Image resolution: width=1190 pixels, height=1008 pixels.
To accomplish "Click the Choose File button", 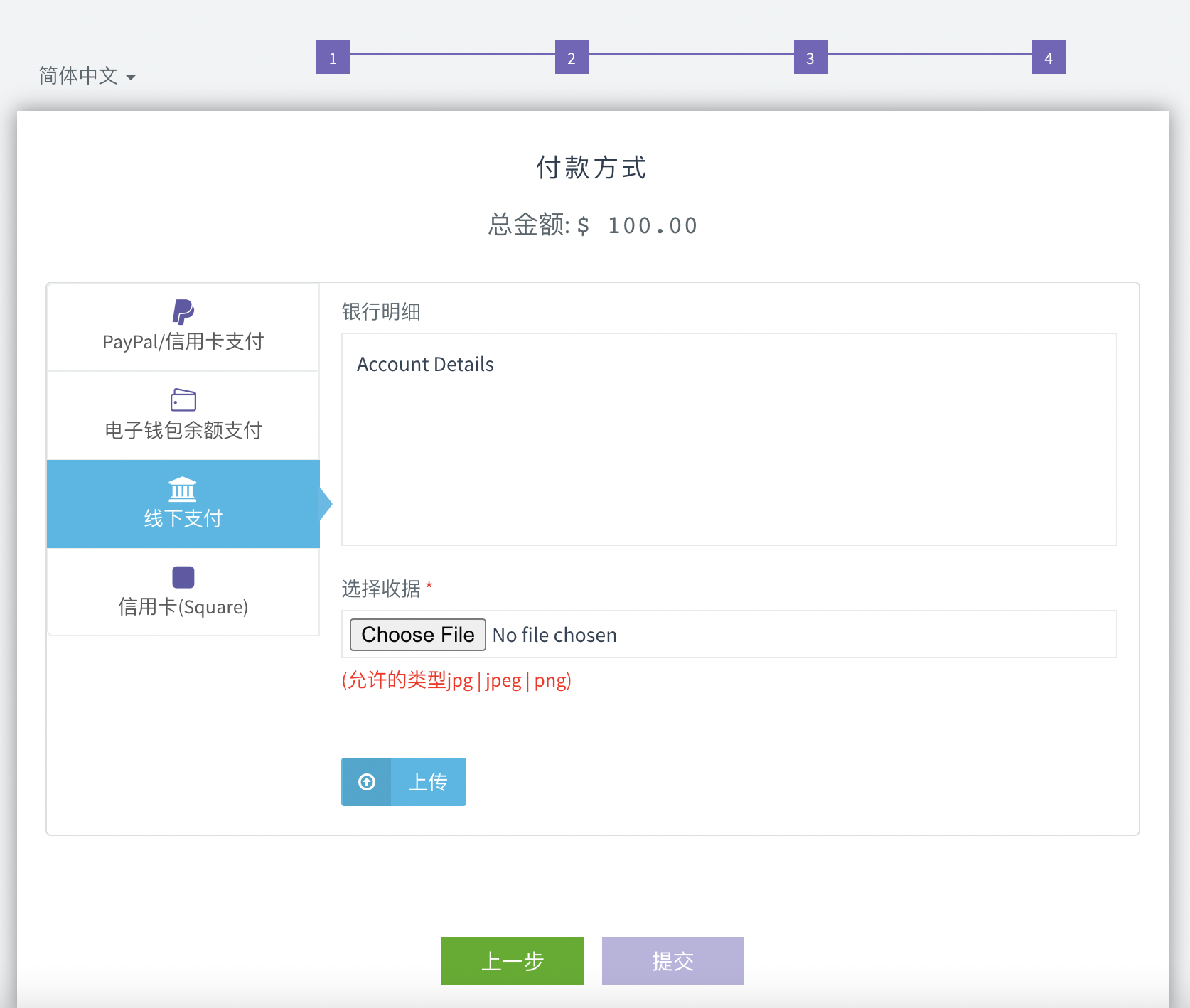I will coord(417,634).
